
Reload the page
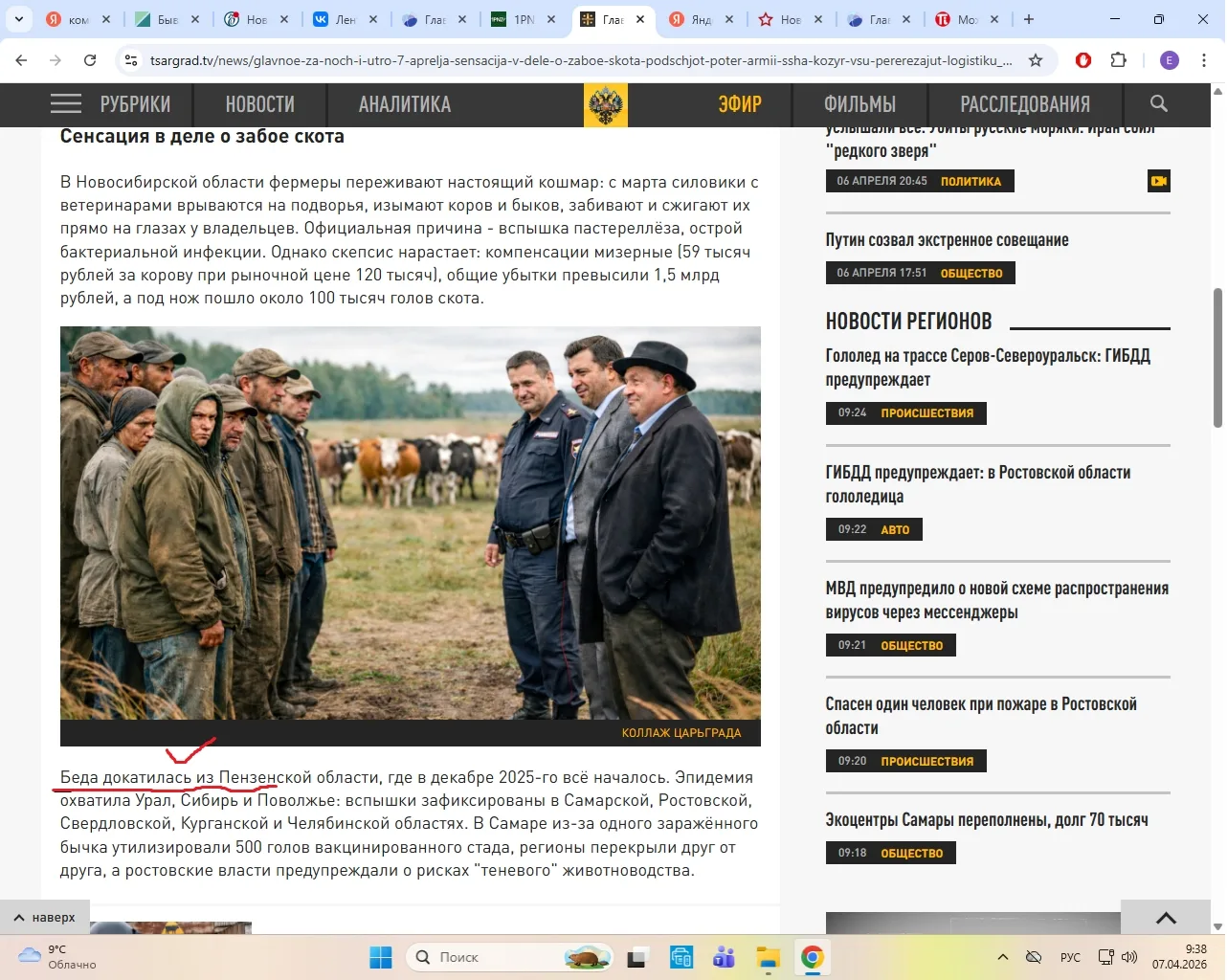(90, 60)
